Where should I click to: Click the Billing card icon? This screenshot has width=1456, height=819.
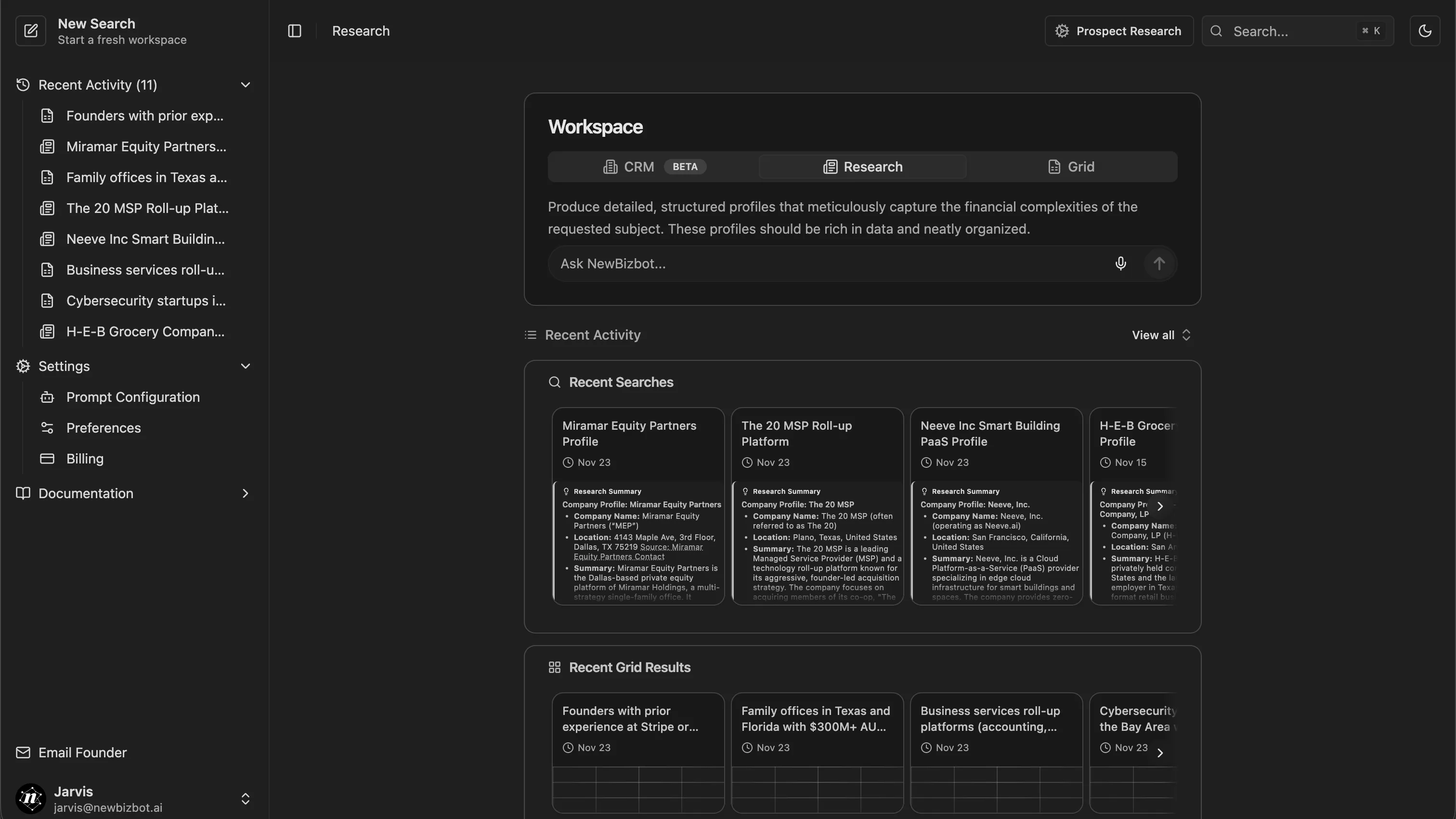pyautogui.click(x=48, y=458)
